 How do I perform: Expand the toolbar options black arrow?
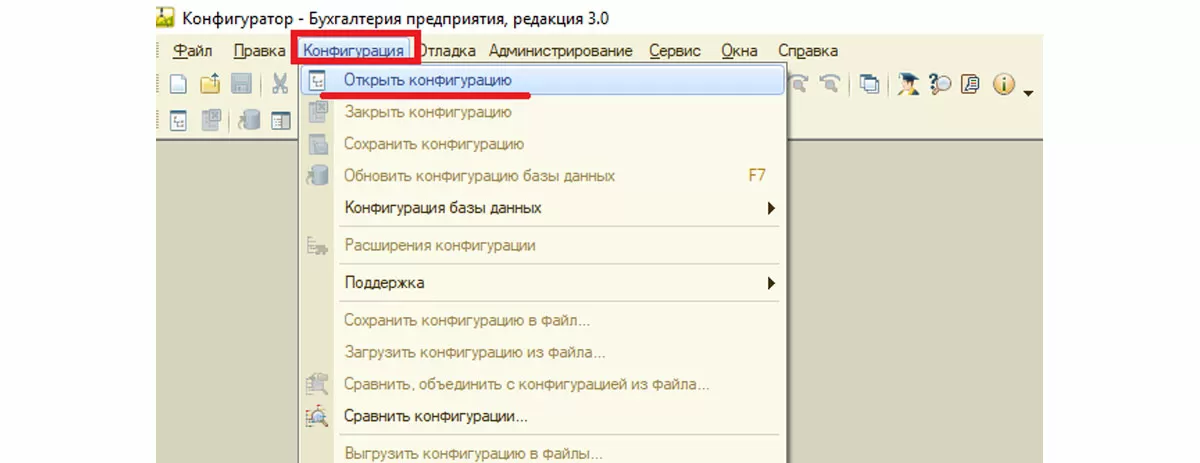coord(1027,92)
